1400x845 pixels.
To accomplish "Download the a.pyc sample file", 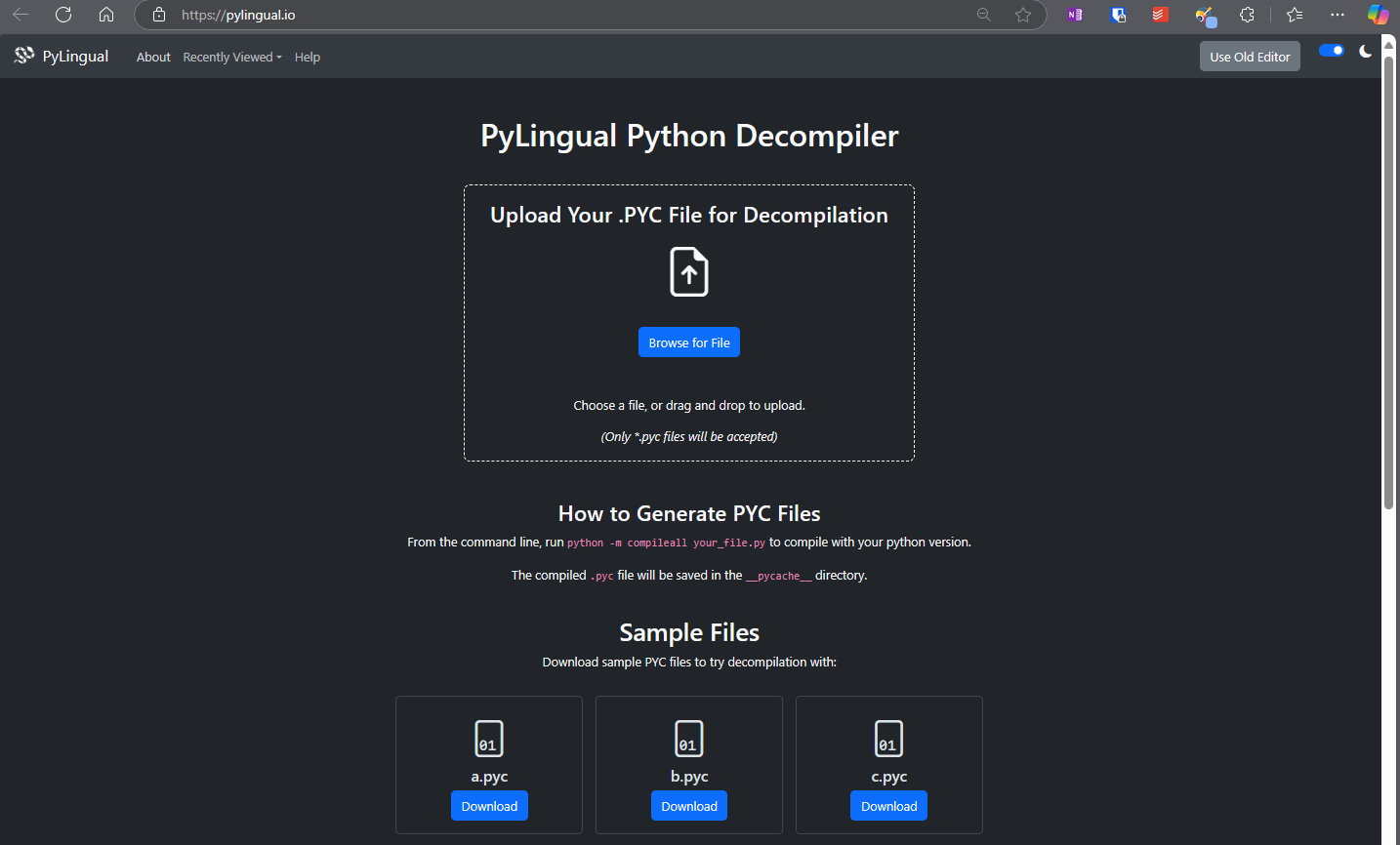I will coord(489,806).
